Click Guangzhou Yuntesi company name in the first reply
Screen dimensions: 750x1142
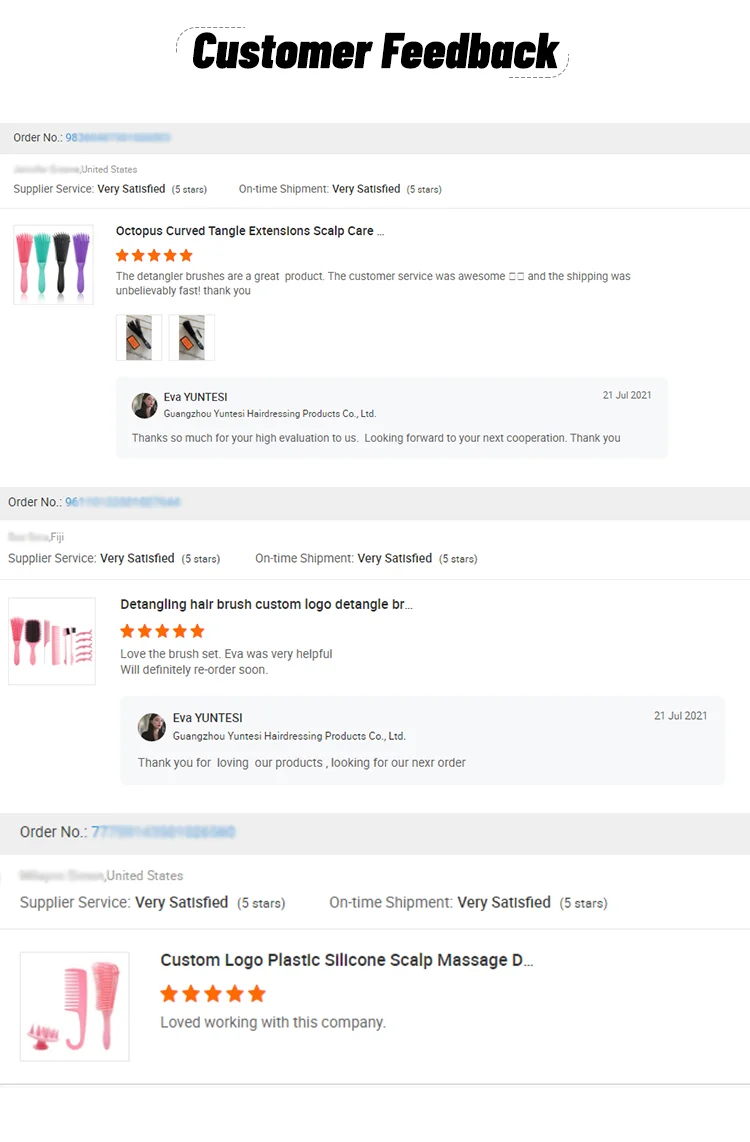click(270, 414)
